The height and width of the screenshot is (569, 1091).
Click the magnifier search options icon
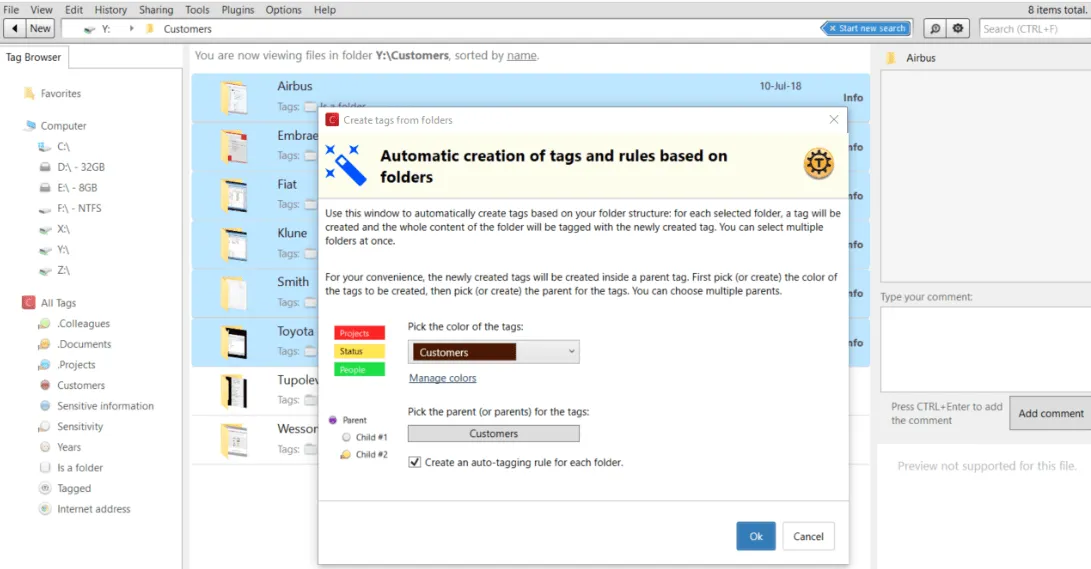point(935,29)
